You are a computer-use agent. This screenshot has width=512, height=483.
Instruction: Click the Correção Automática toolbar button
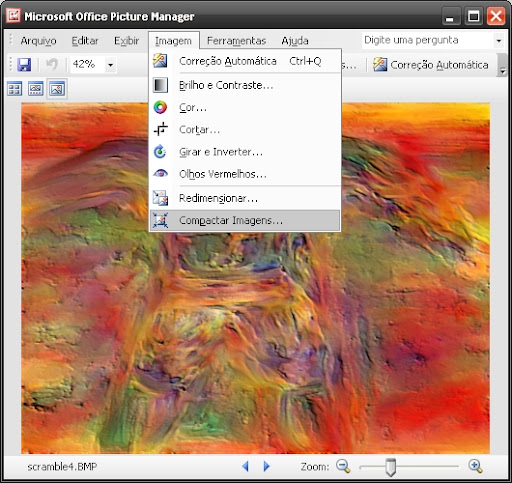point(431,65)
